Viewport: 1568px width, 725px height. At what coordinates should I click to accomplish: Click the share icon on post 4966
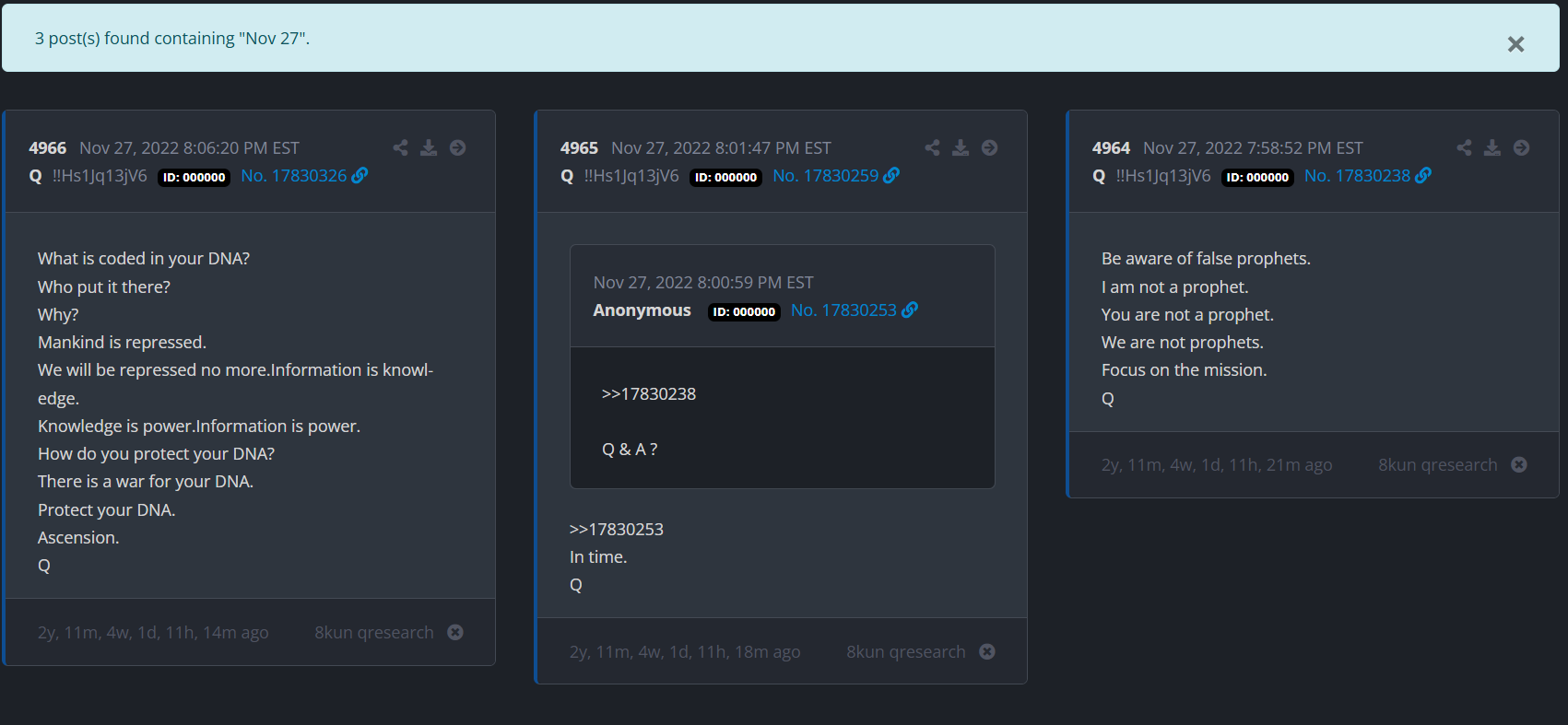[400, 147]
